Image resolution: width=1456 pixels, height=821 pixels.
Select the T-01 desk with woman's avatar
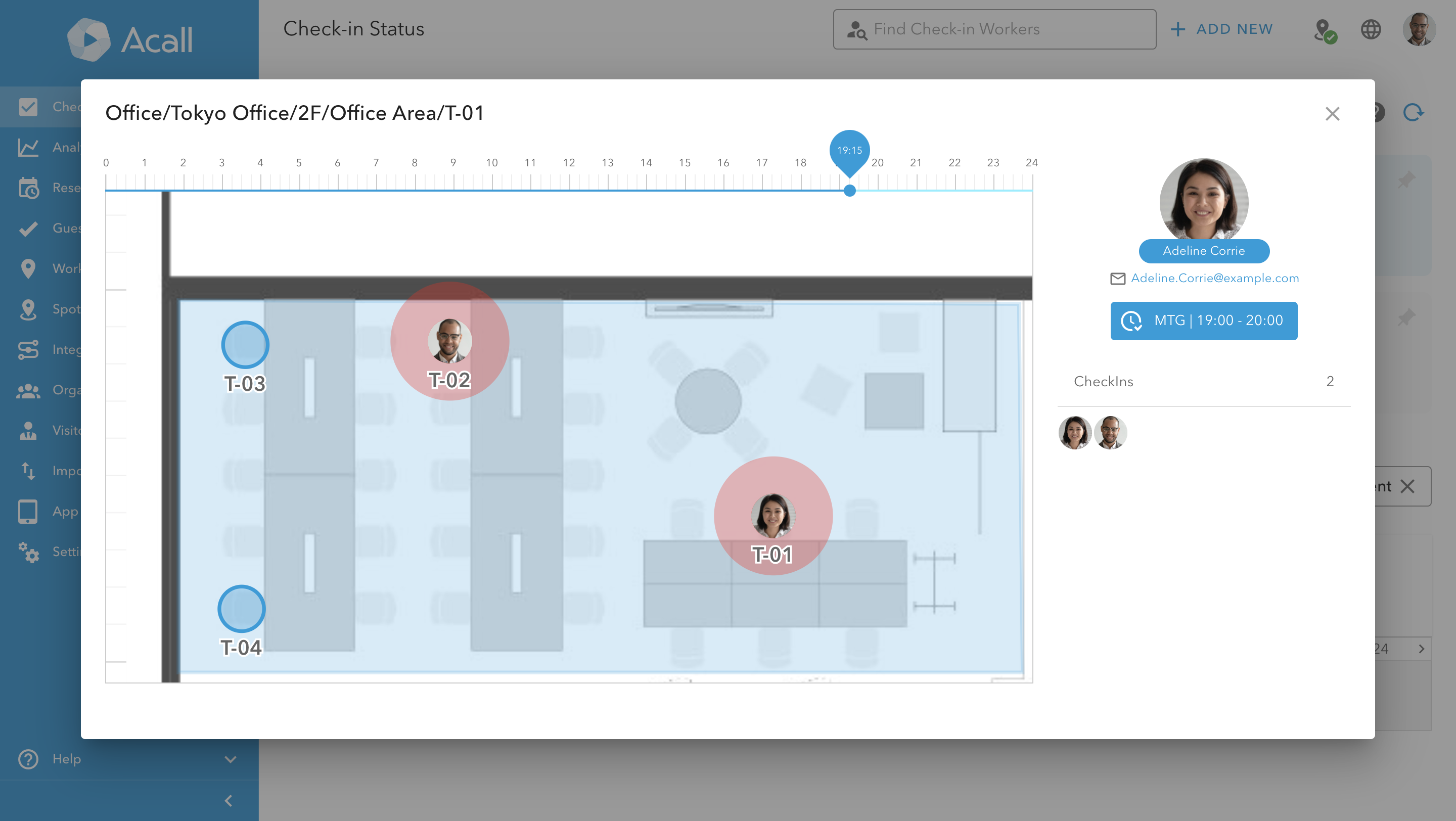(773, 516)
